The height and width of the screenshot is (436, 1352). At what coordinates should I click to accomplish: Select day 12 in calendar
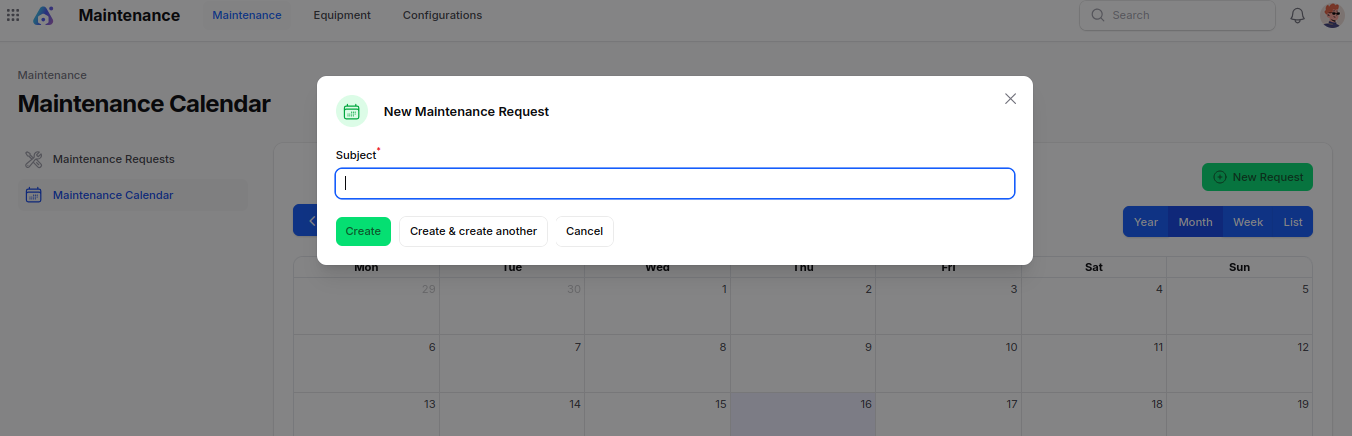pos(1239,363)
